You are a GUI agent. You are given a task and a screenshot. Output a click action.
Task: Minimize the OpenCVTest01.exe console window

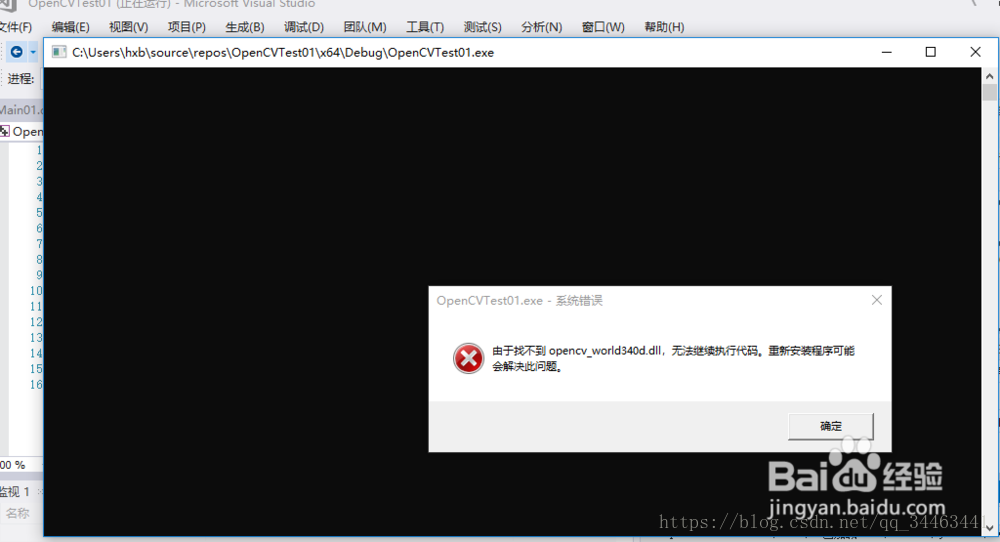pos(886,52)
